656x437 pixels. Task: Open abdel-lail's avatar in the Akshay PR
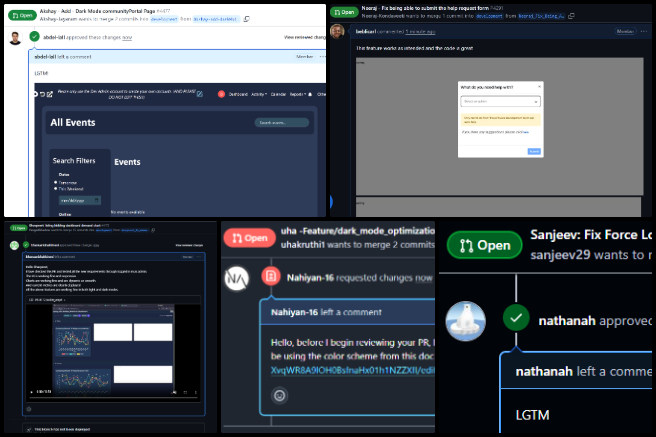(15, 38)
